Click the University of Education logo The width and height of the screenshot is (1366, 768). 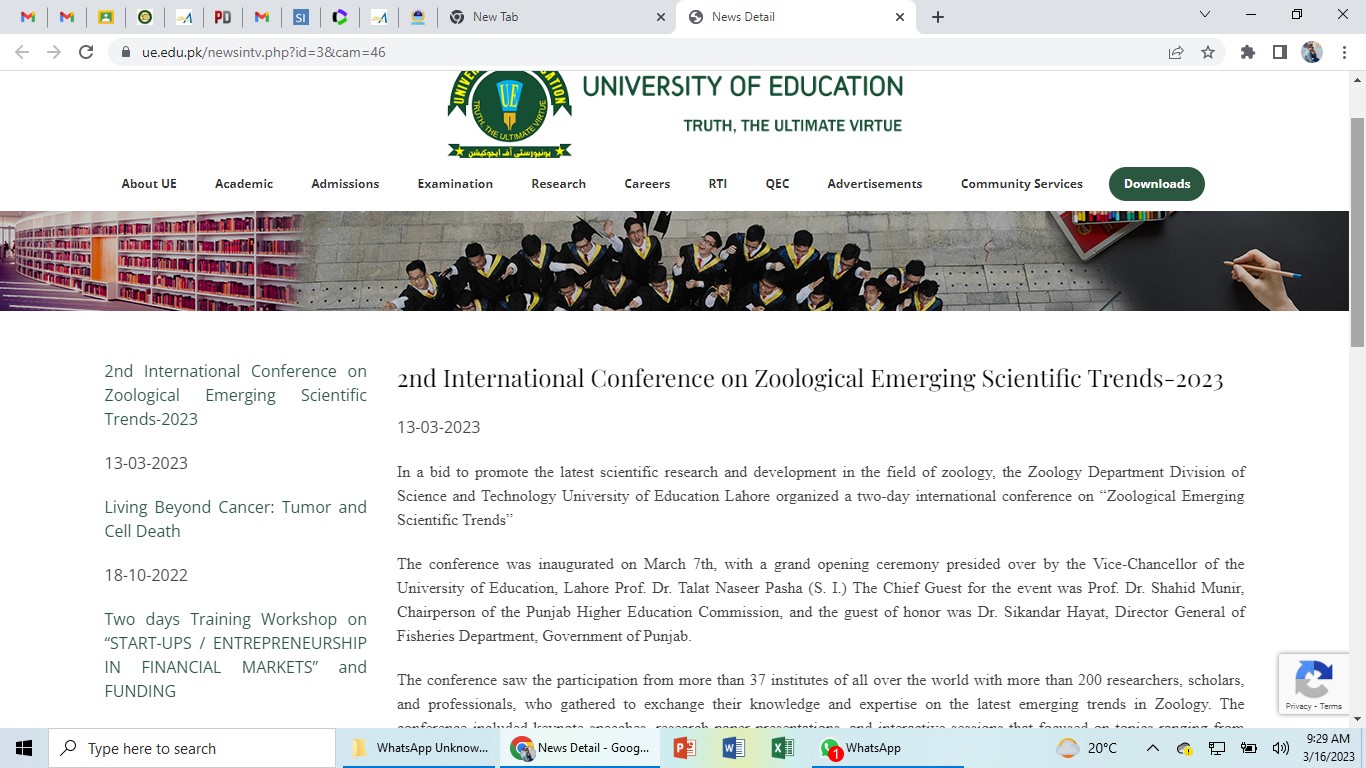[509, 112]
